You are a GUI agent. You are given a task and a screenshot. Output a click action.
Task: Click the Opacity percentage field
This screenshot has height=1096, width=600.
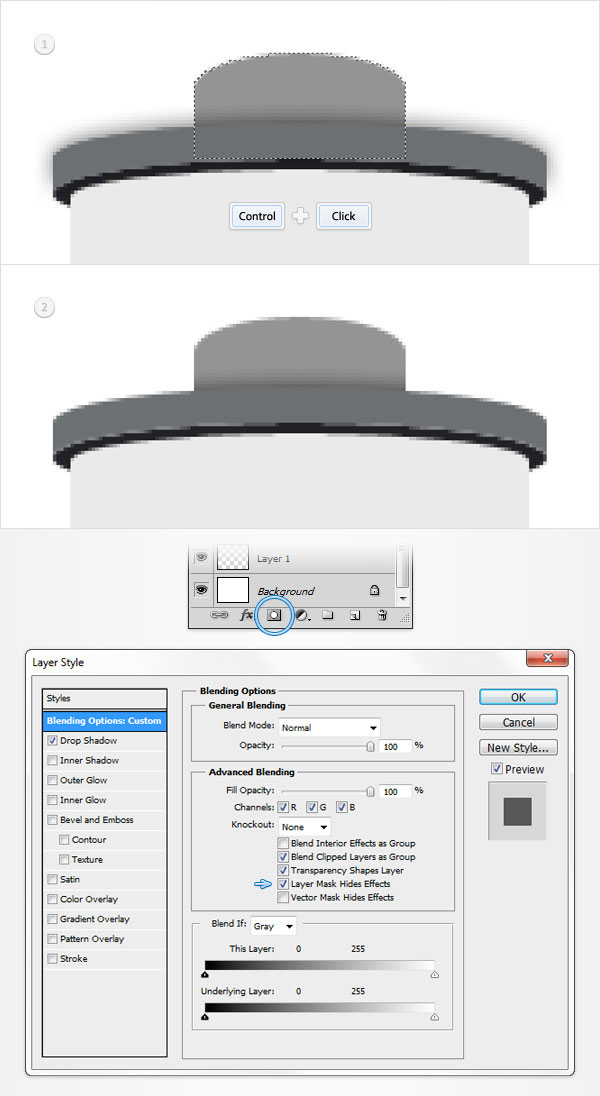tap(395, 747)
